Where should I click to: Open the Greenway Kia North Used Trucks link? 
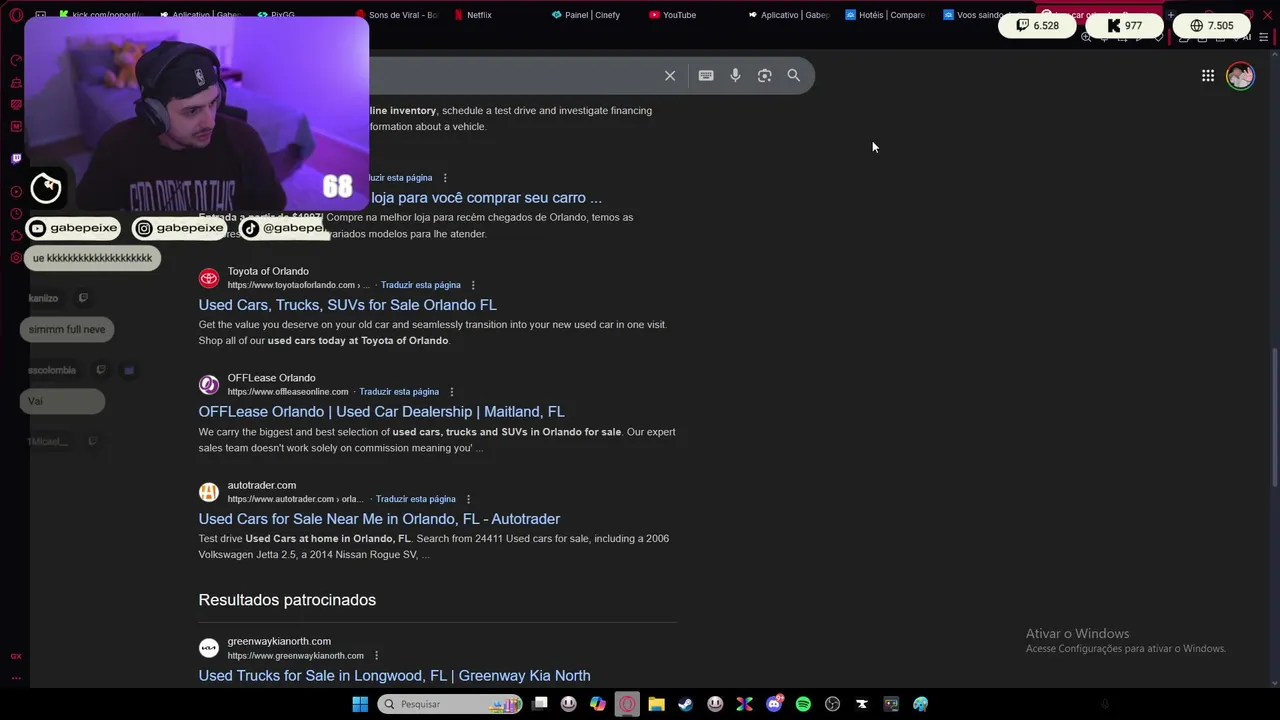(394, 676)
